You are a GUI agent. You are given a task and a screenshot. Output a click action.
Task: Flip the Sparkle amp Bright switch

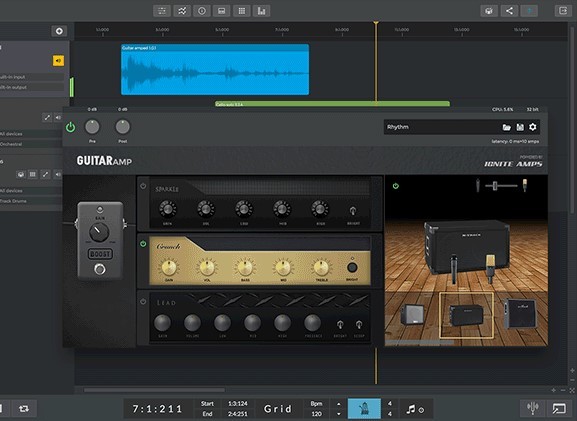353,211
